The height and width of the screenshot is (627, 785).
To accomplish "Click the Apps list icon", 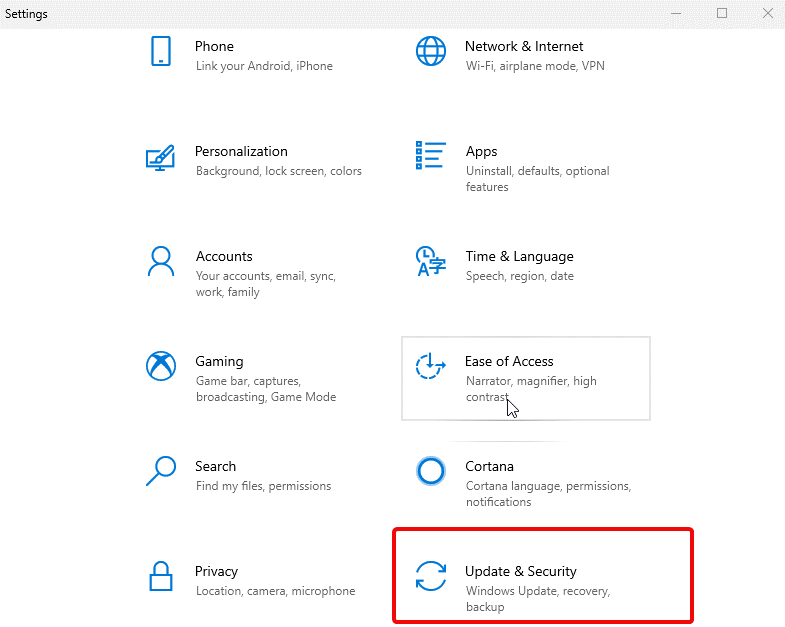I will click(431, 155).
